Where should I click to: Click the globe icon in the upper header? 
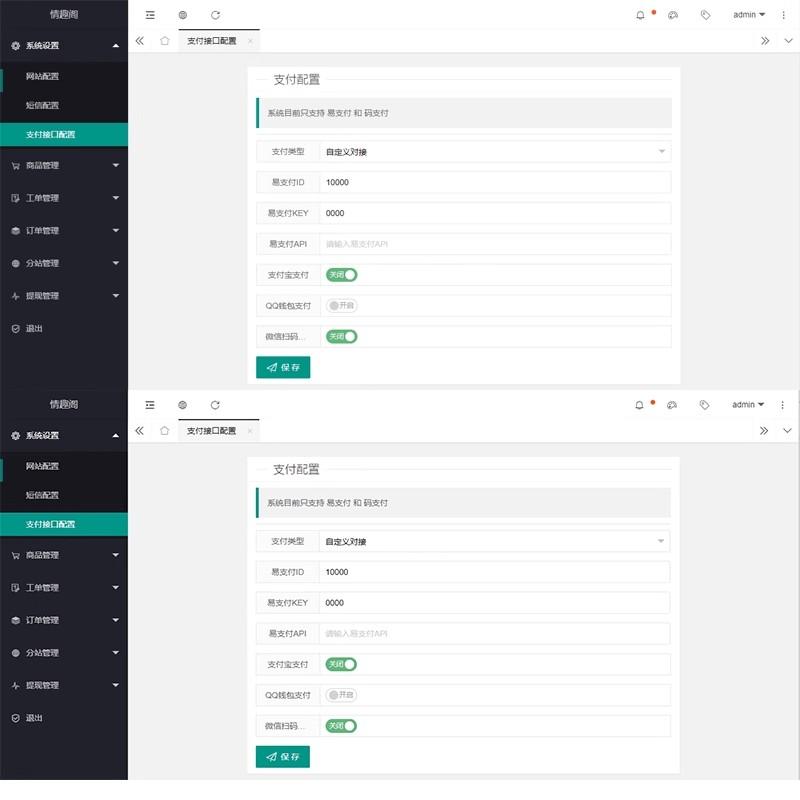point(182,15)
